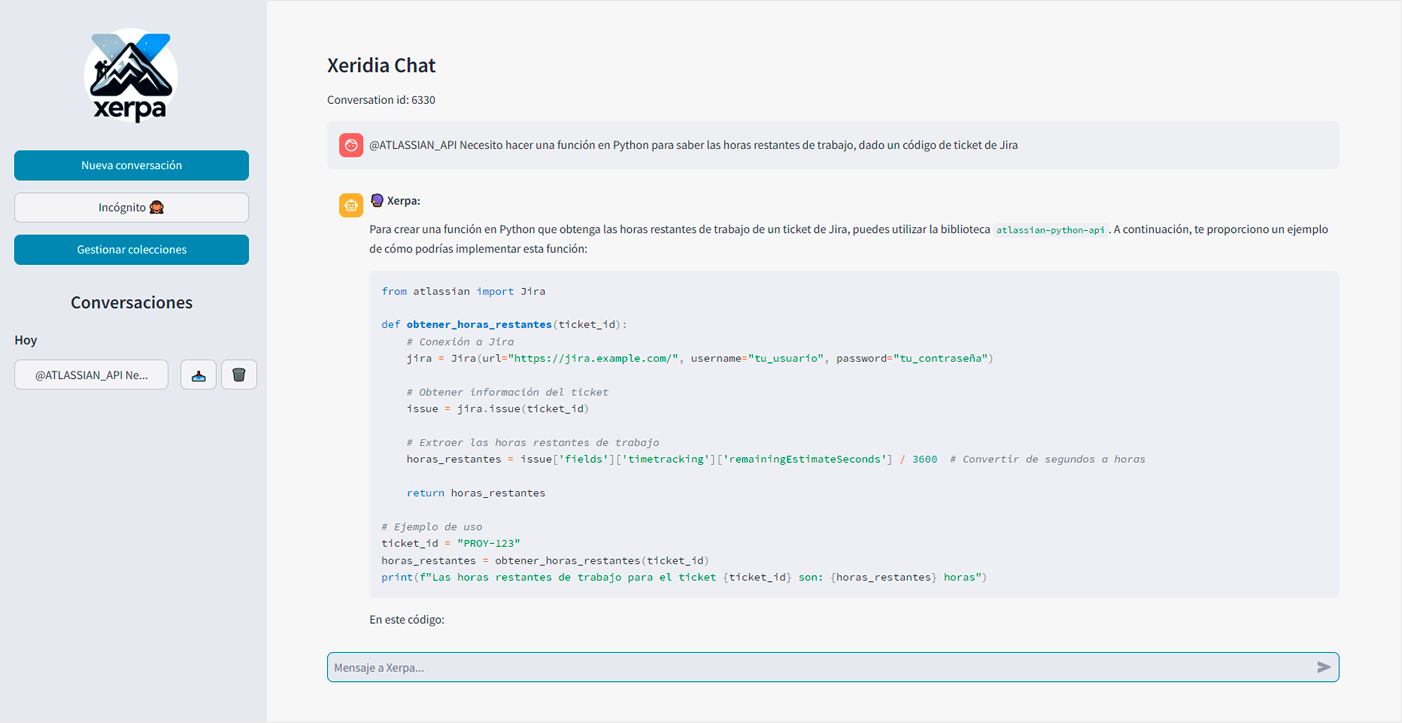This screenshot has height=723, width=1402.
Task: Click the issue = jira.issue(ticket_id) line
Action: click(x=498, y=408)
